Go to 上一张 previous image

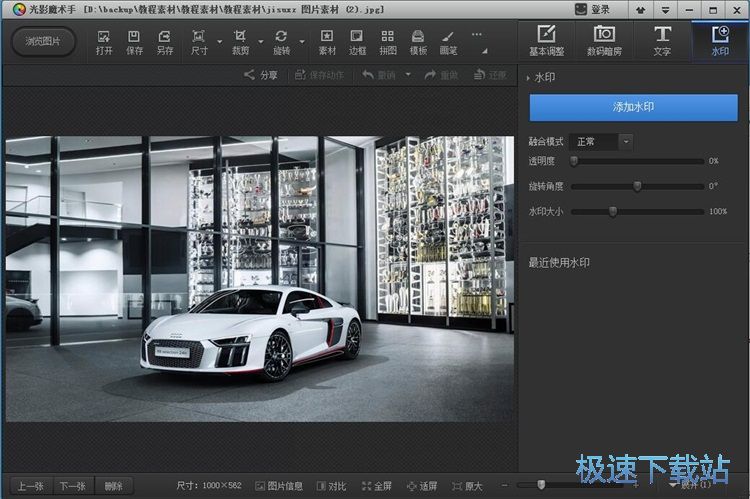click(x=31, y=487)
